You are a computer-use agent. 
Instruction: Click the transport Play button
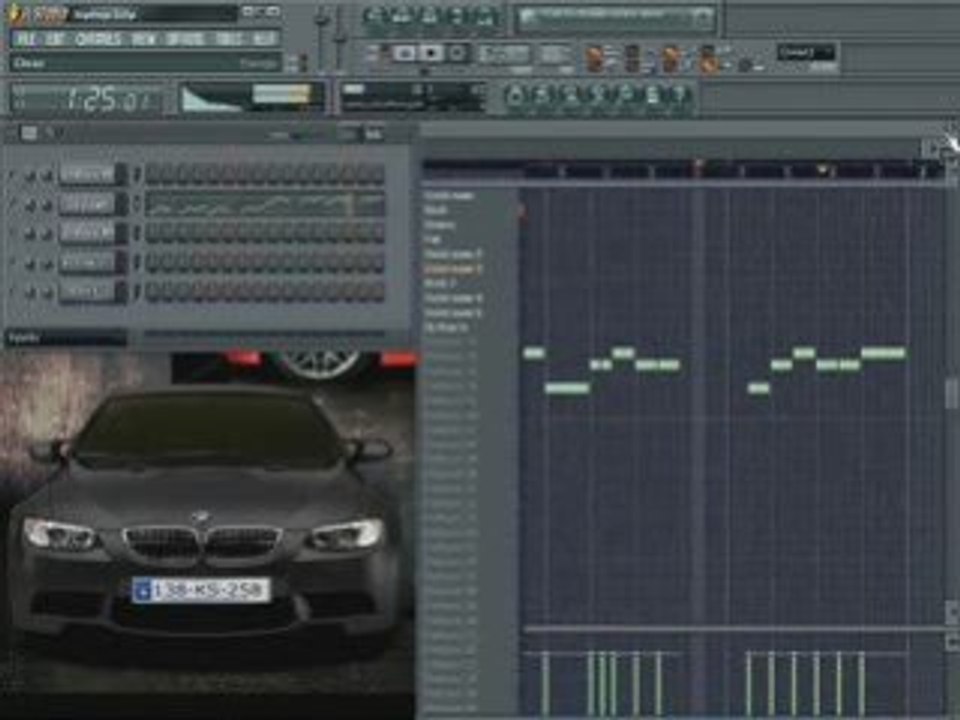pyautogui.click(x=404, y=53)
